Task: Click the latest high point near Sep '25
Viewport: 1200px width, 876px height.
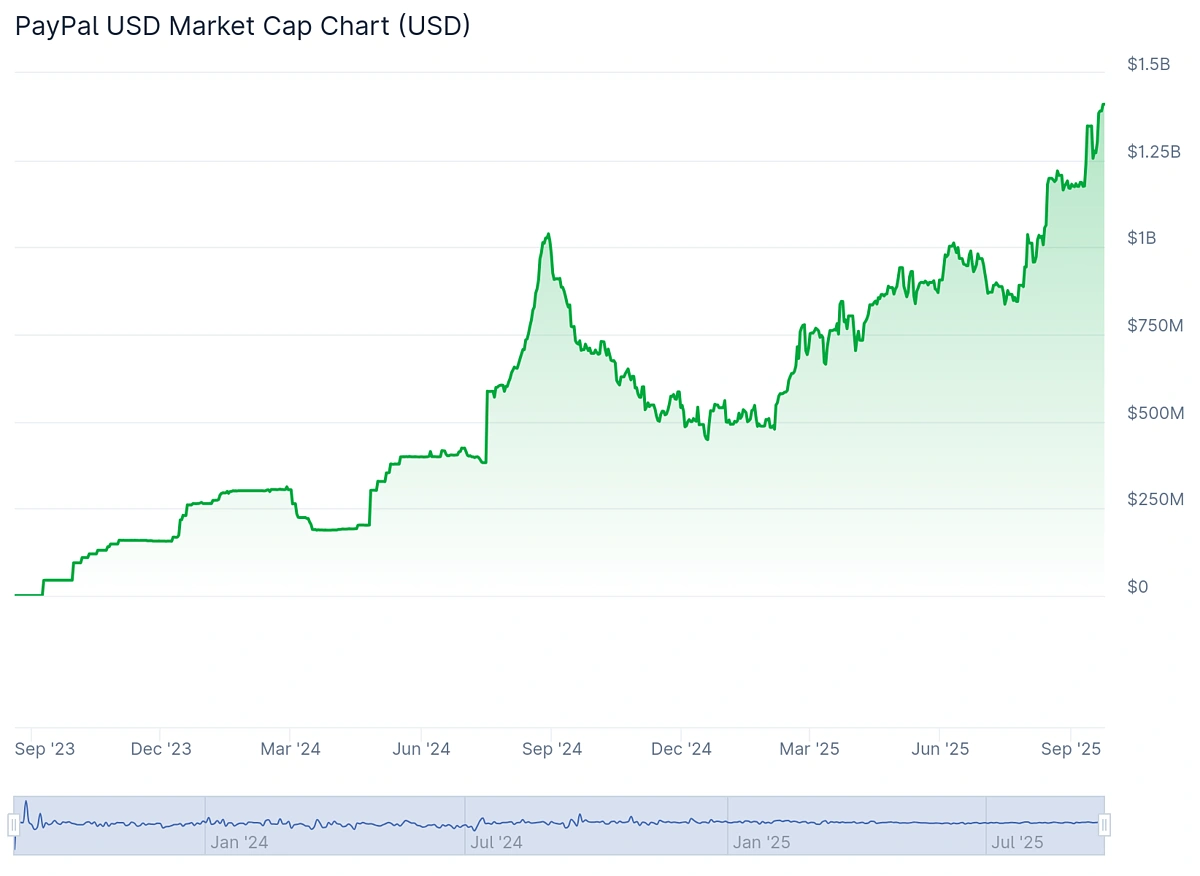Action: pyautogui.click(x=1103, y=105)
